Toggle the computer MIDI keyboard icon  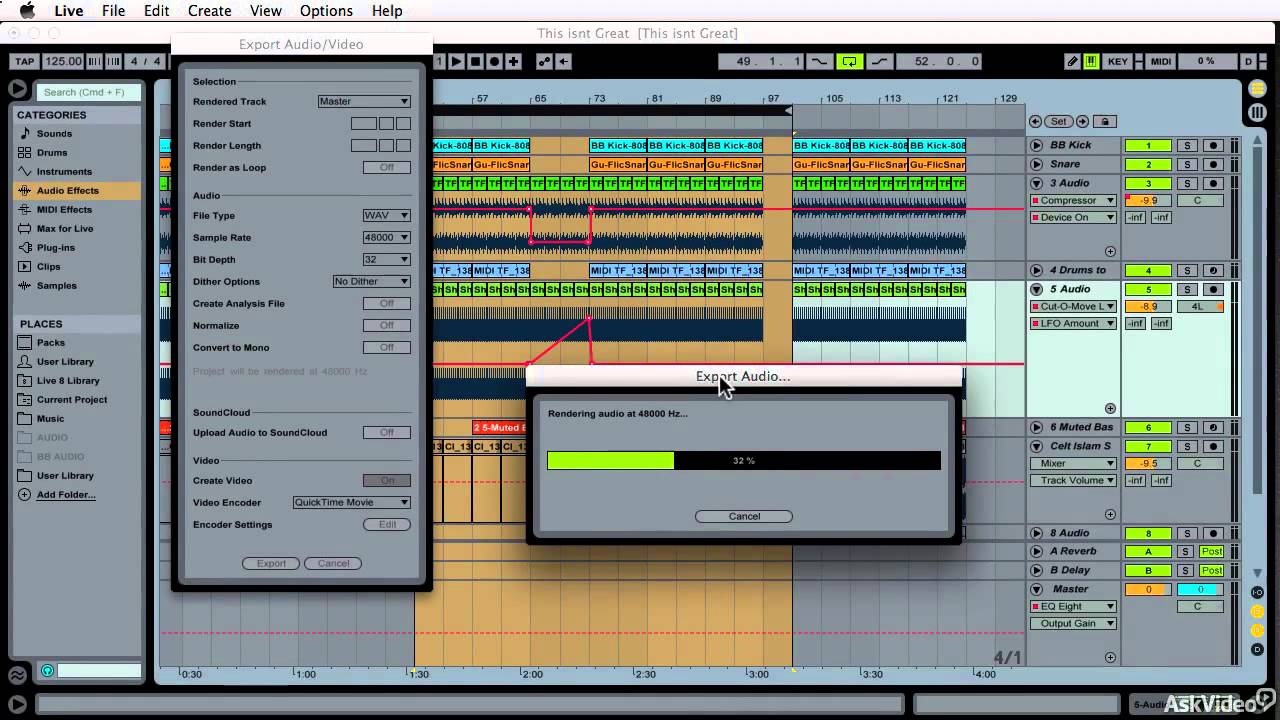pyautogui.click(x=1091, y=61)
